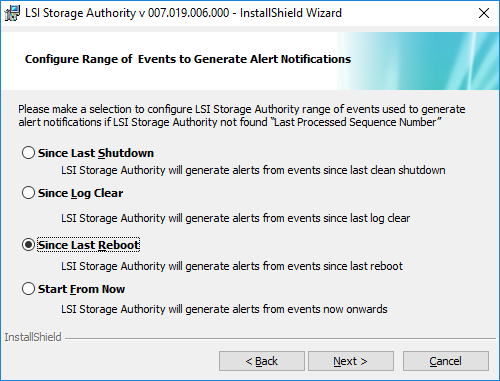This screenshot has width=500, height=381.
Task: Click the description about events now onwards
Action: (x=224, y=309)
